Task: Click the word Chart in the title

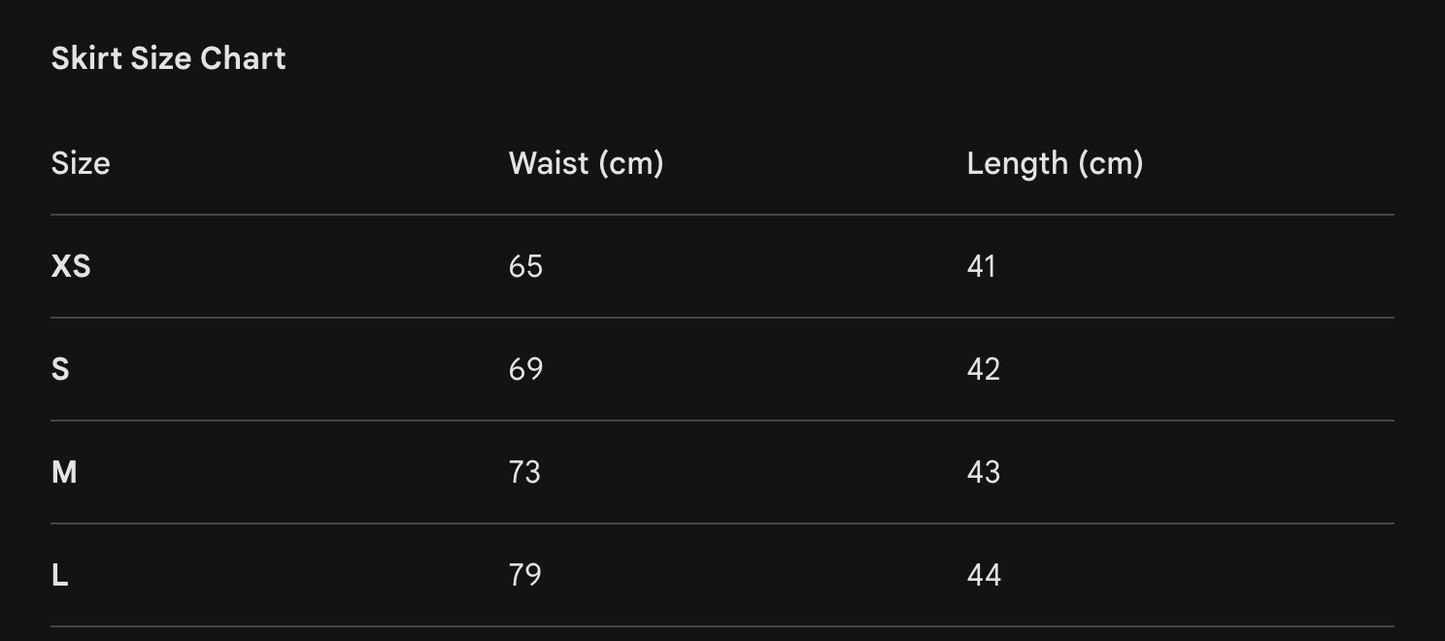Action: (243, 58)
